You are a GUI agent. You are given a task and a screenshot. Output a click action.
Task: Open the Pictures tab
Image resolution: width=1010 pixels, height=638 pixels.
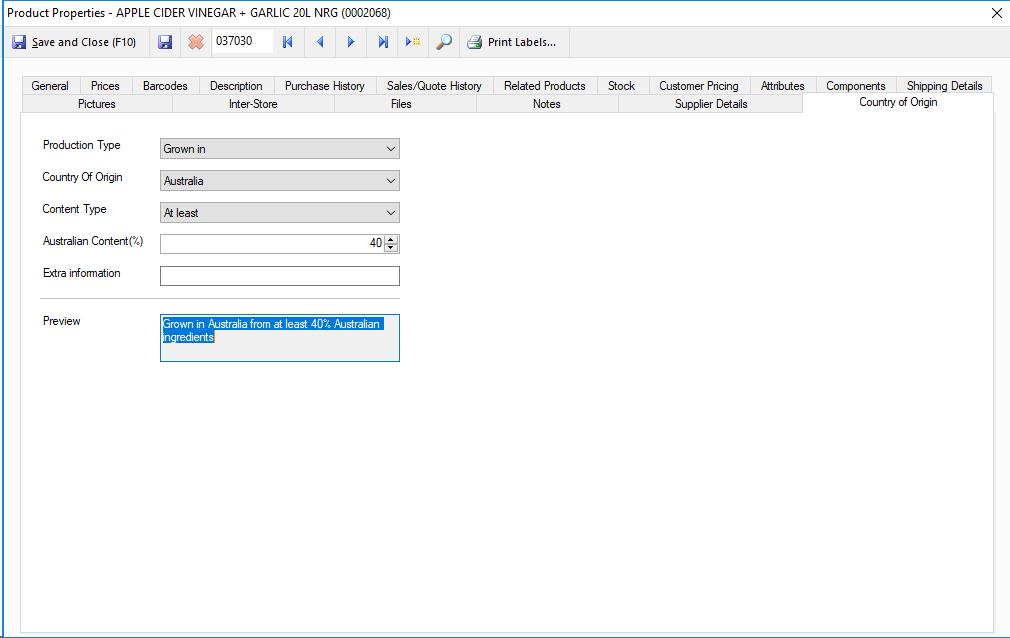point(97,104)
